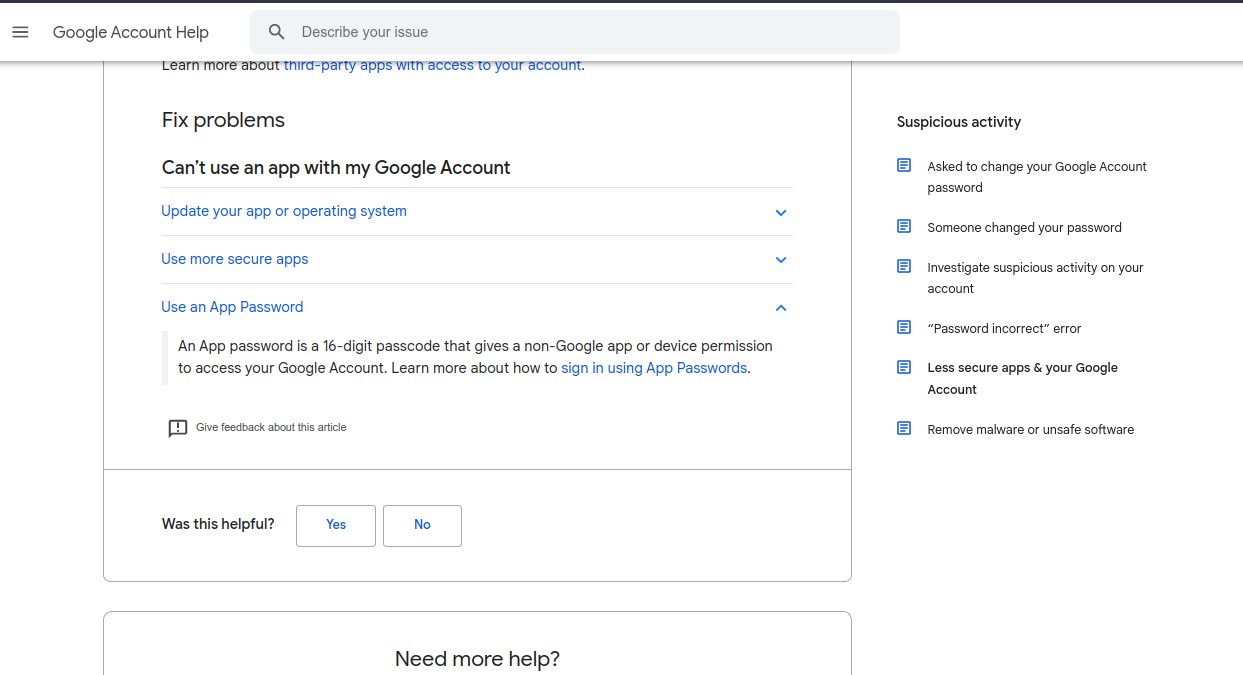Click article icon beside 'Remove malware or unsafe software'
Screen dimensions: 1243x675
pyautogui.click(x=904, y=429)
